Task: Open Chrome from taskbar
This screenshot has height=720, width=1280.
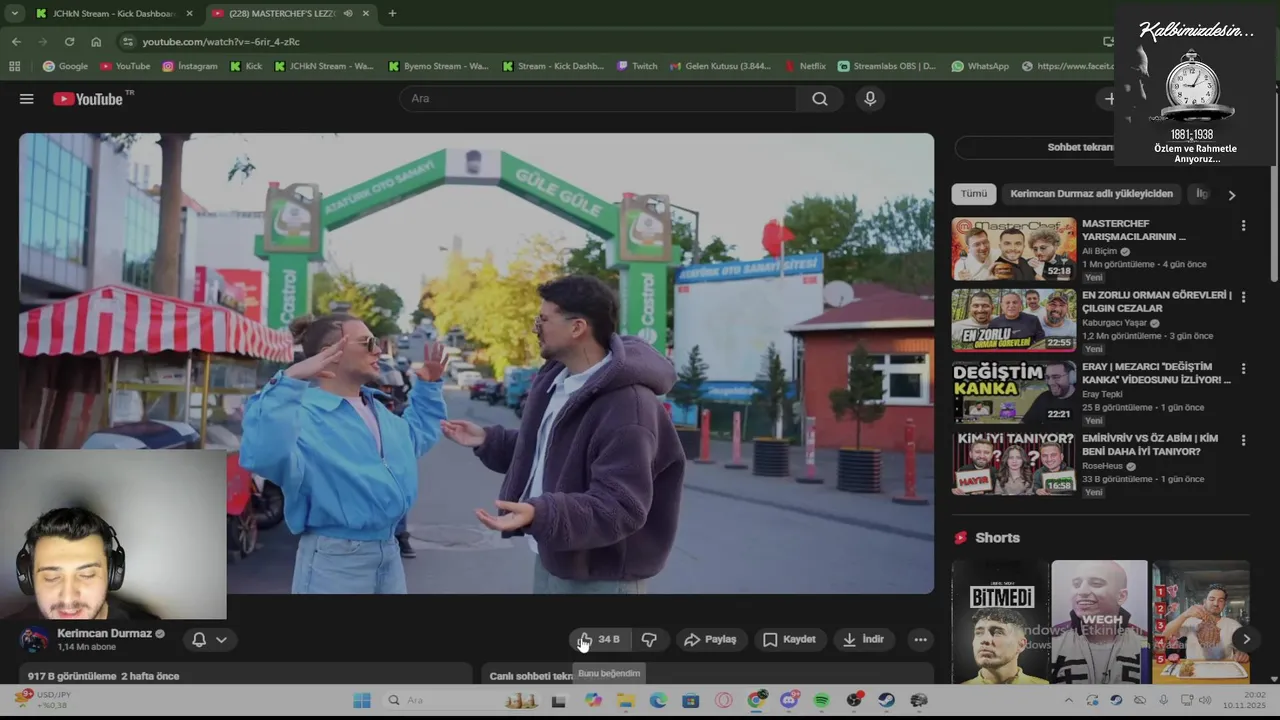Action: (x=757, y=700)
